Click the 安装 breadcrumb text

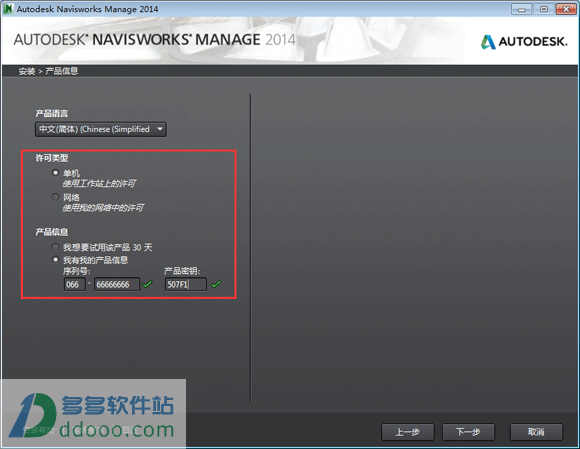27,71
